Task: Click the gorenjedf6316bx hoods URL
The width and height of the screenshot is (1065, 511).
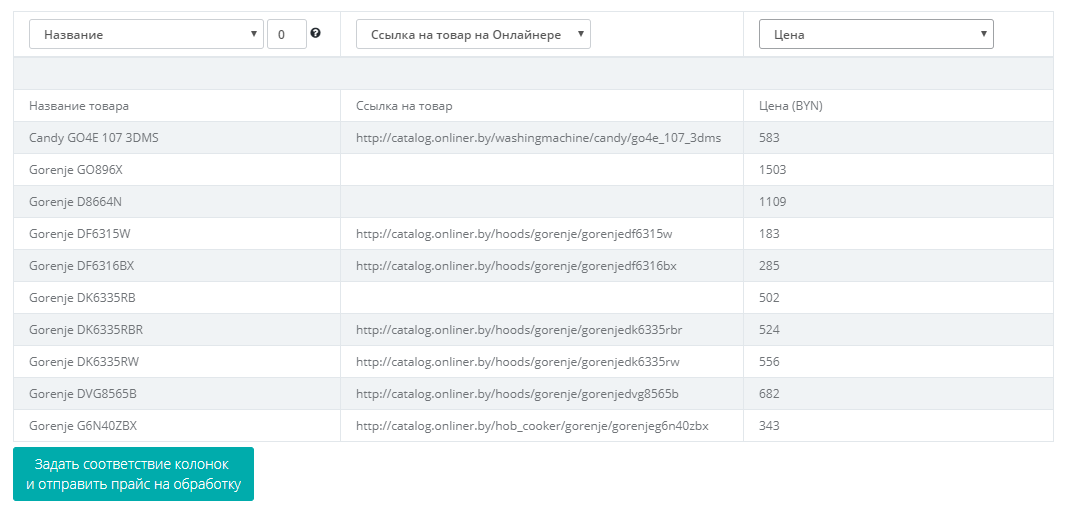Action: [x=516, y=266]
